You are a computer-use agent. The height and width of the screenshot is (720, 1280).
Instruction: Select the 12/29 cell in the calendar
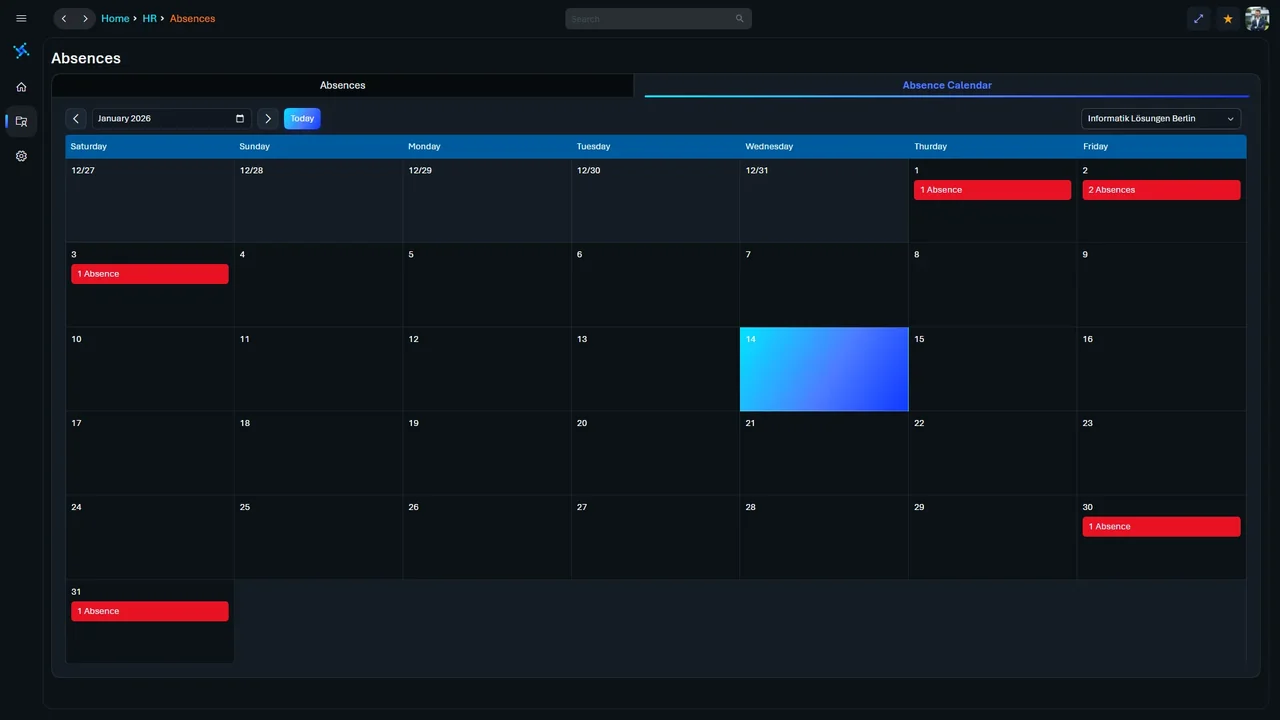click(x=487, y=200)
